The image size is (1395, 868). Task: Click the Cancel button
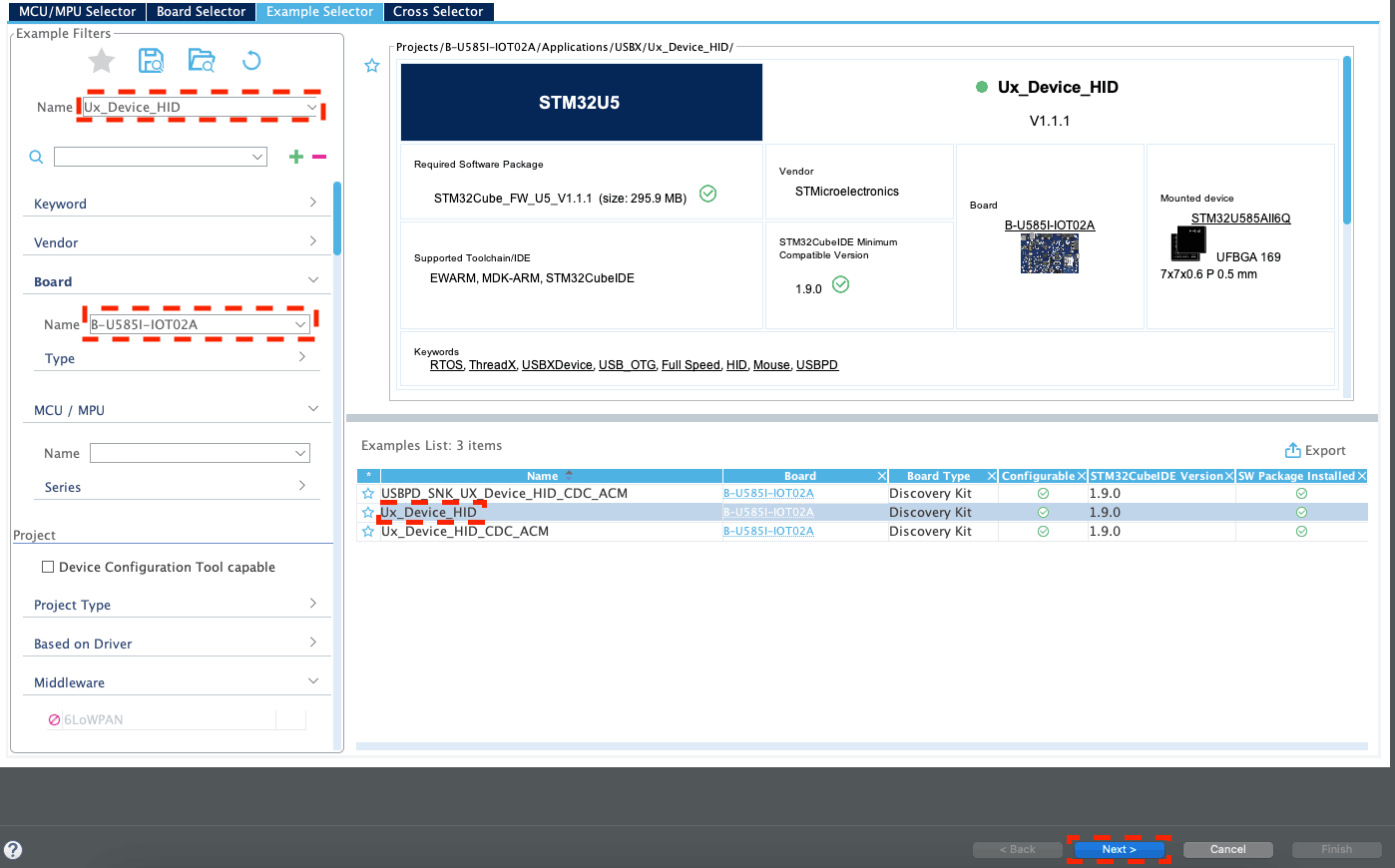1227,850
